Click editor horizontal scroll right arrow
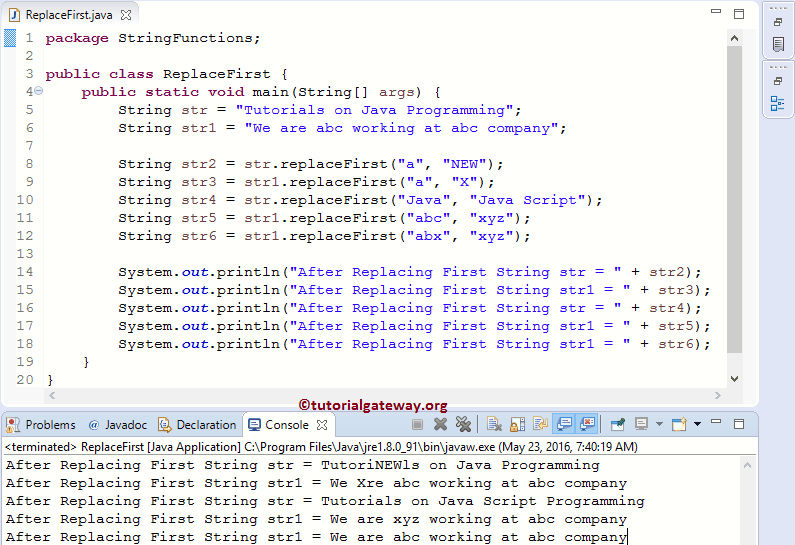Screen dimensions: 795x545 [717, 395]
